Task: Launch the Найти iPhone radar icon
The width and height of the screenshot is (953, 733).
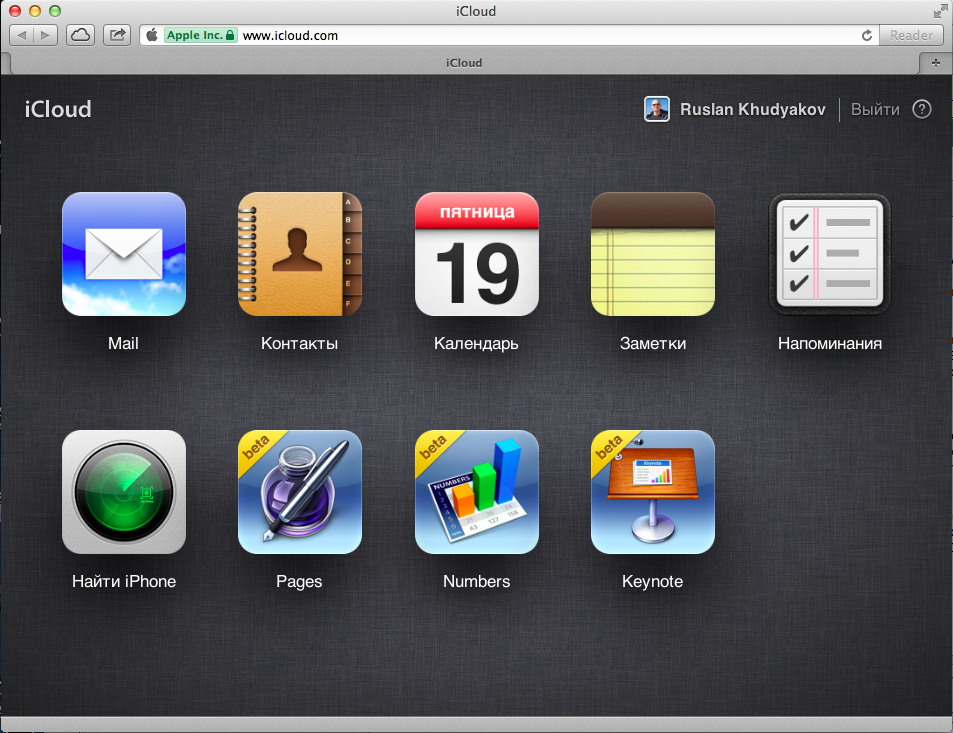Action: point(124,492)
